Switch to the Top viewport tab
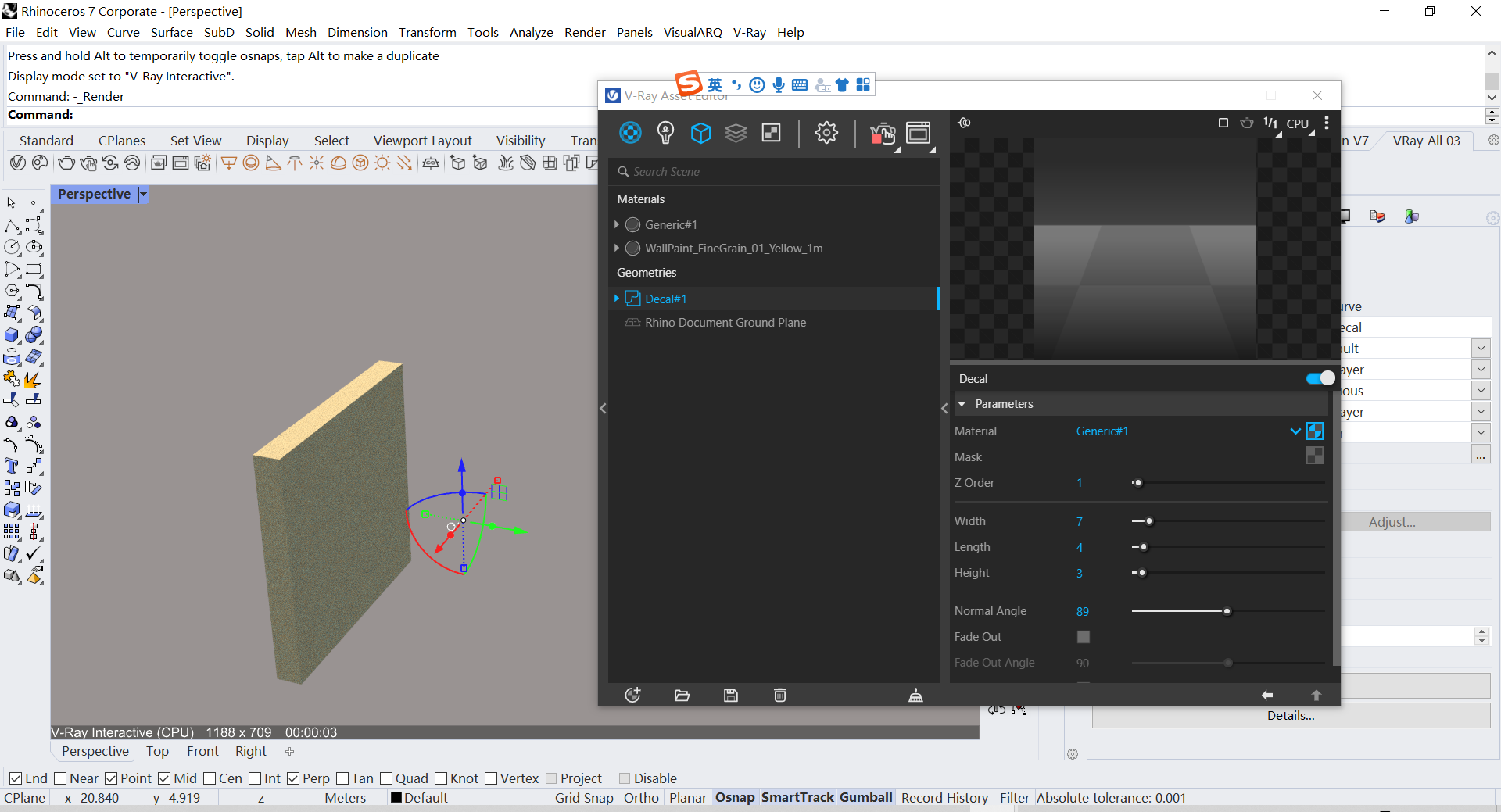The height and width of the screenshot is (812, 1501). pyautogui.click(x=157, y=751)
